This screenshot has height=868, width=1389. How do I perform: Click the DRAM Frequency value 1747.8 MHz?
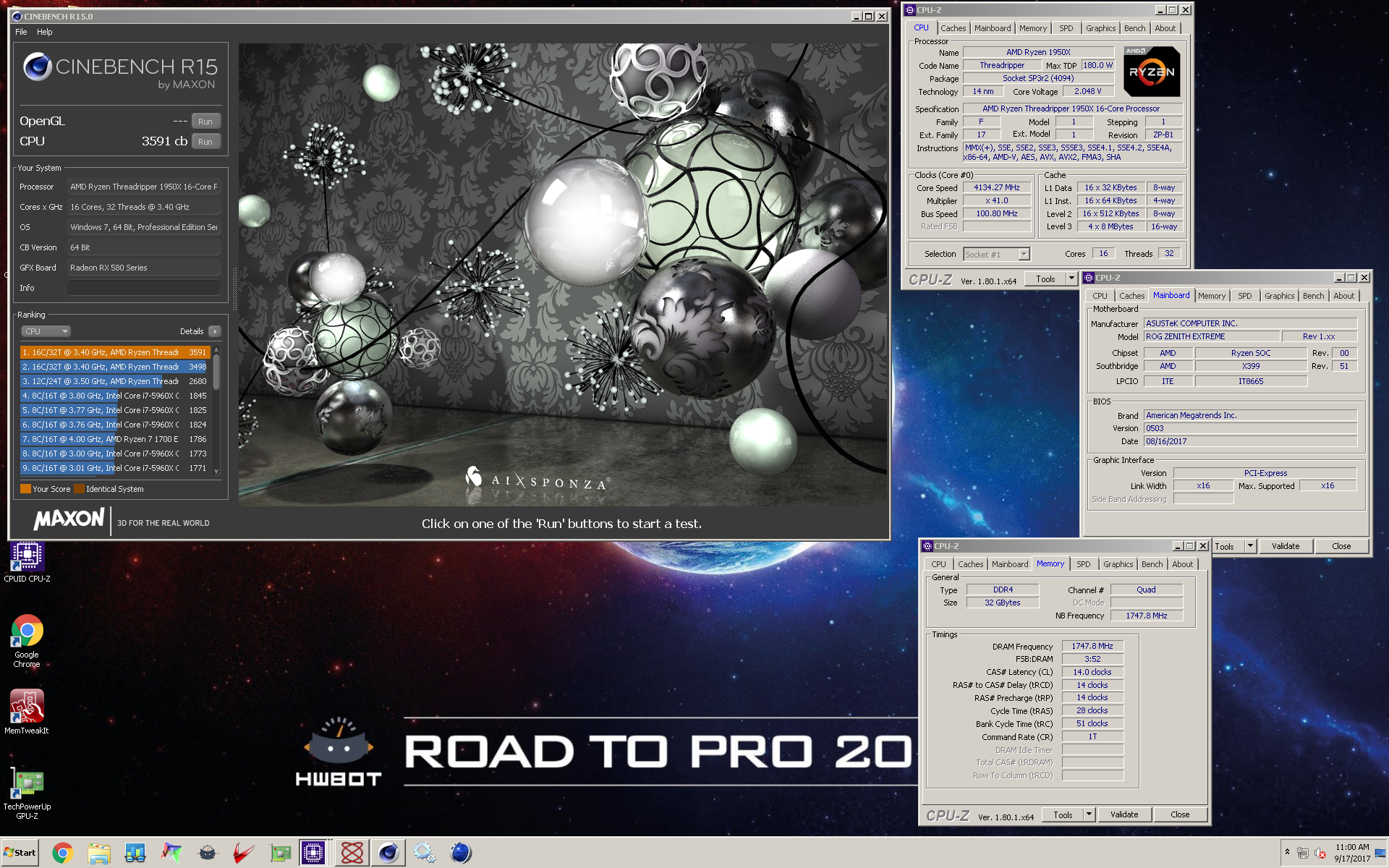coord(1092,646)
